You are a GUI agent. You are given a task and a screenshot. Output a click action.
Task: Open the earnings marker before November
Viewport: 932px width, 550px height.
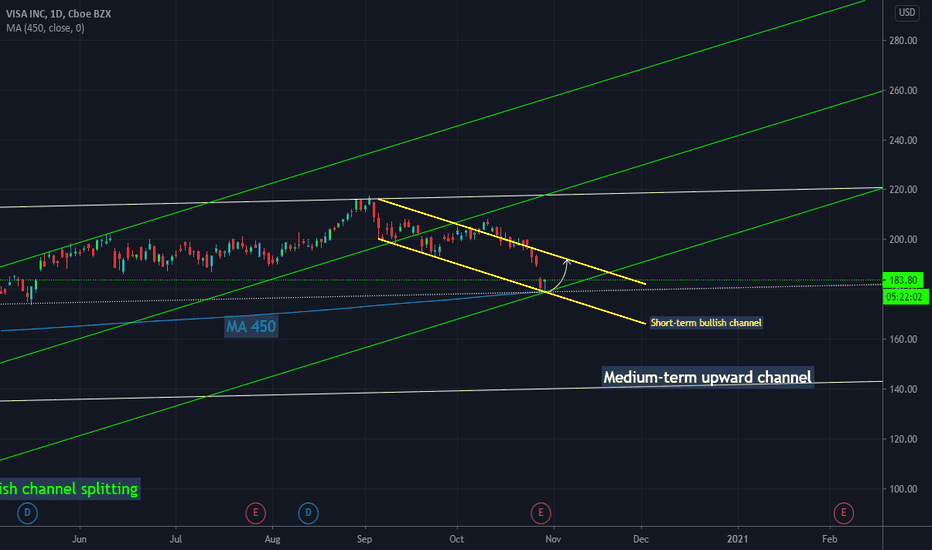[x=540, y=513]
